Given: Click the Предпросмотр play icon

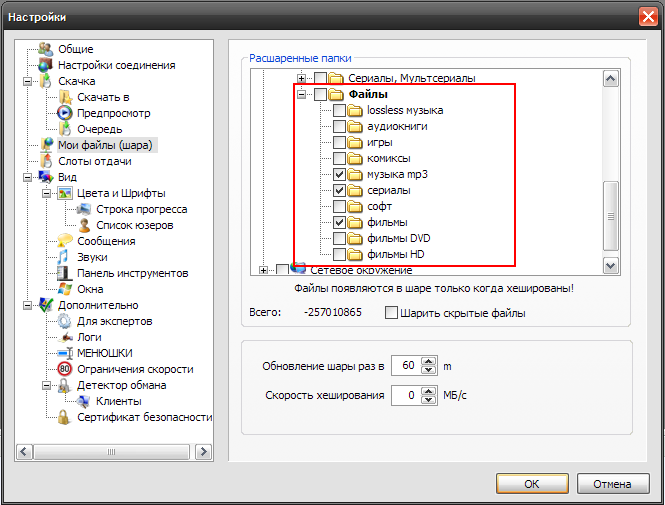Looking at the screenshot, I should (x=65, y=113).
